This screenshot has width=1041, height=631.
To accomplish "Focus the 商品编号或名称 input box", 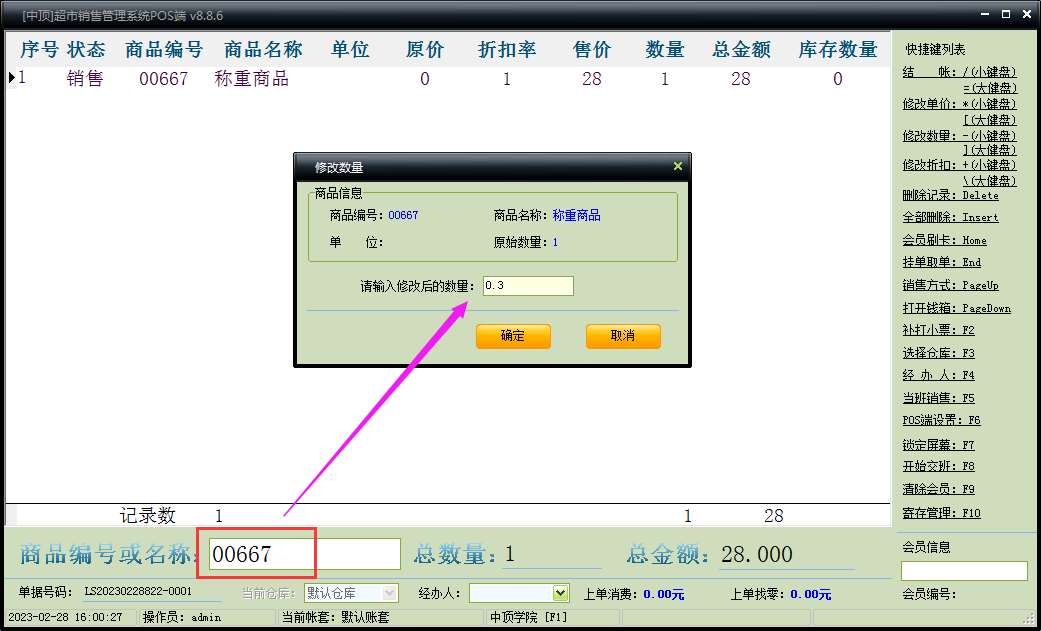I will coord(305,554).
